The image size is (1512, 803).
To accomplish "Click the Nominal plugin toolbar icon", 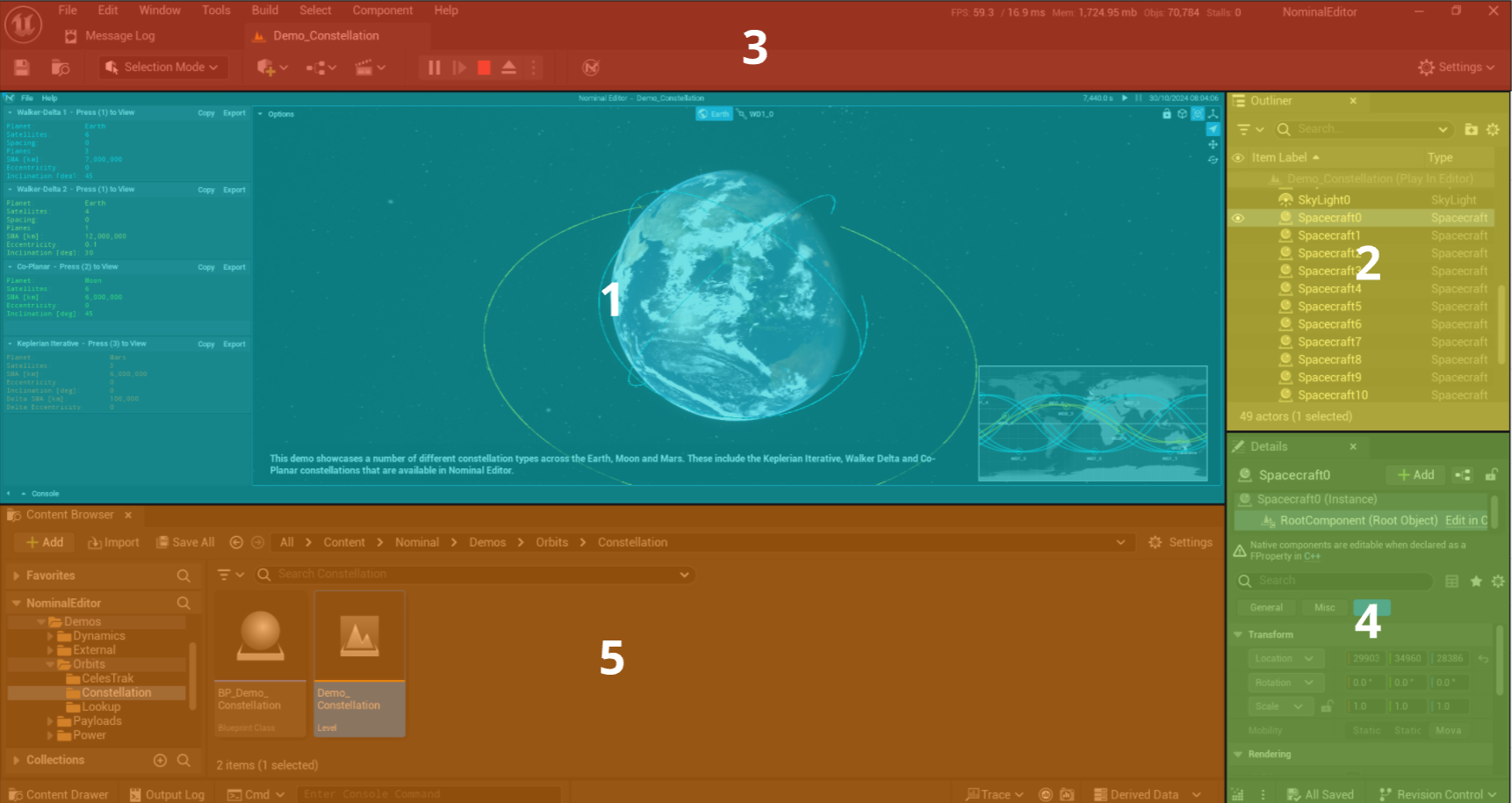I will pos(591,68).
